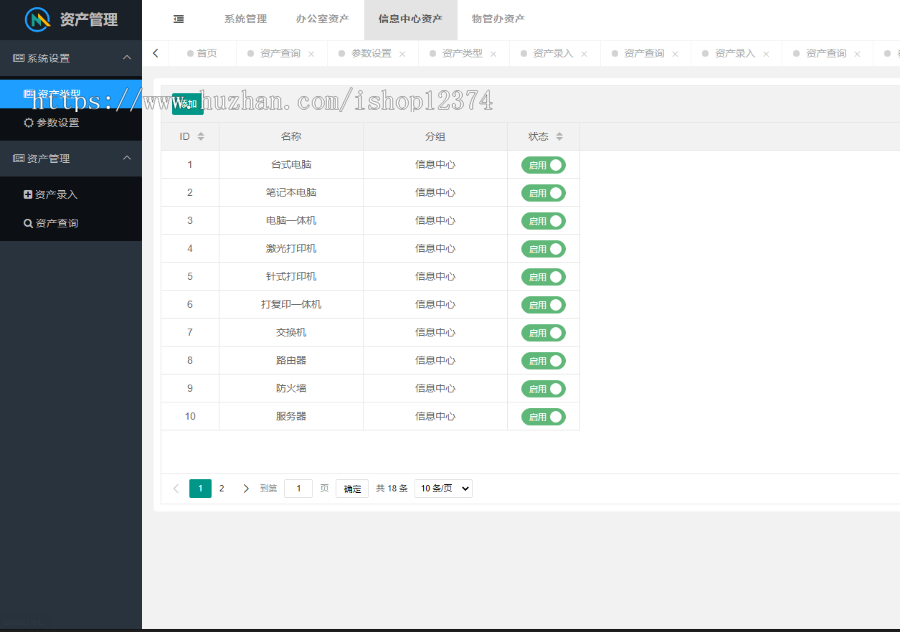Close the first 资产查询 tab
900x632 pixels.
click(x=311, y=54)
